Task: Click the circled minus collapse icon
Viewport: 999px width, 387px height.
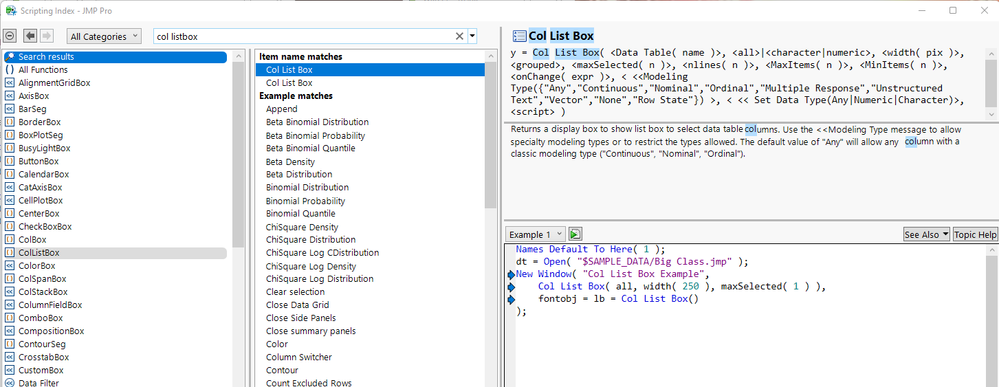Action: [x=10, y=36]
